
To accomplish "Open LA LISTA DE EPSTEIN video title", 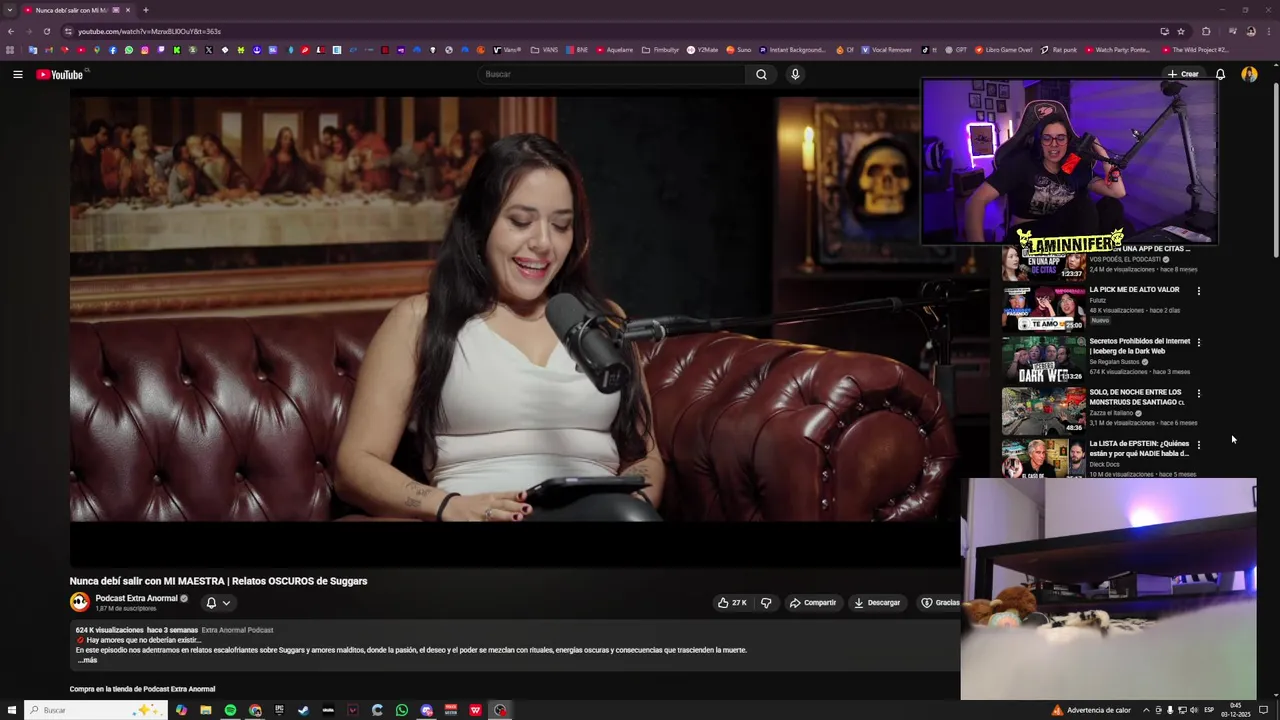I will coord(1139,448).
